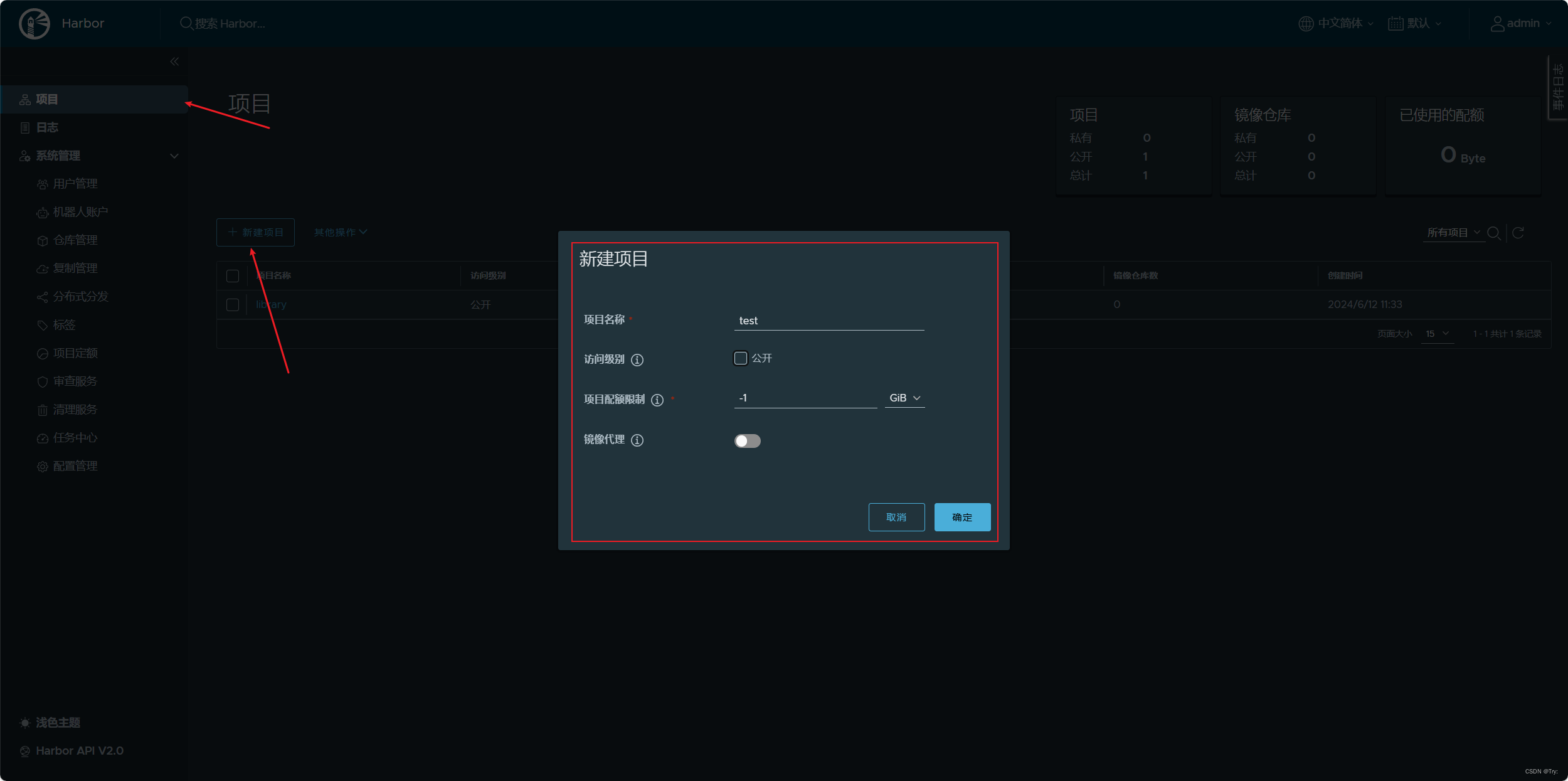Click the refresh icon in project list
The image size is (1568, 781).
coord(1518,233)
